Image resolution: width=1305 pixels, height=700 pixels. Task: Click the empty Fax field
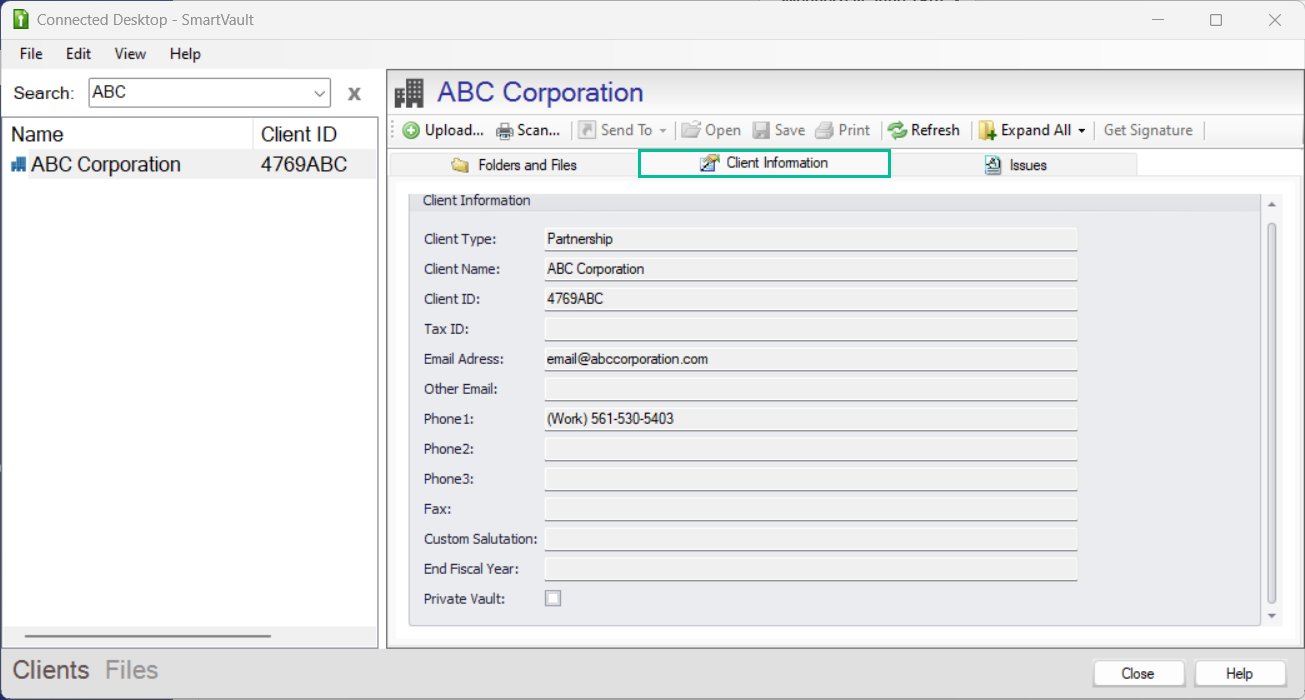click(811, 509)
